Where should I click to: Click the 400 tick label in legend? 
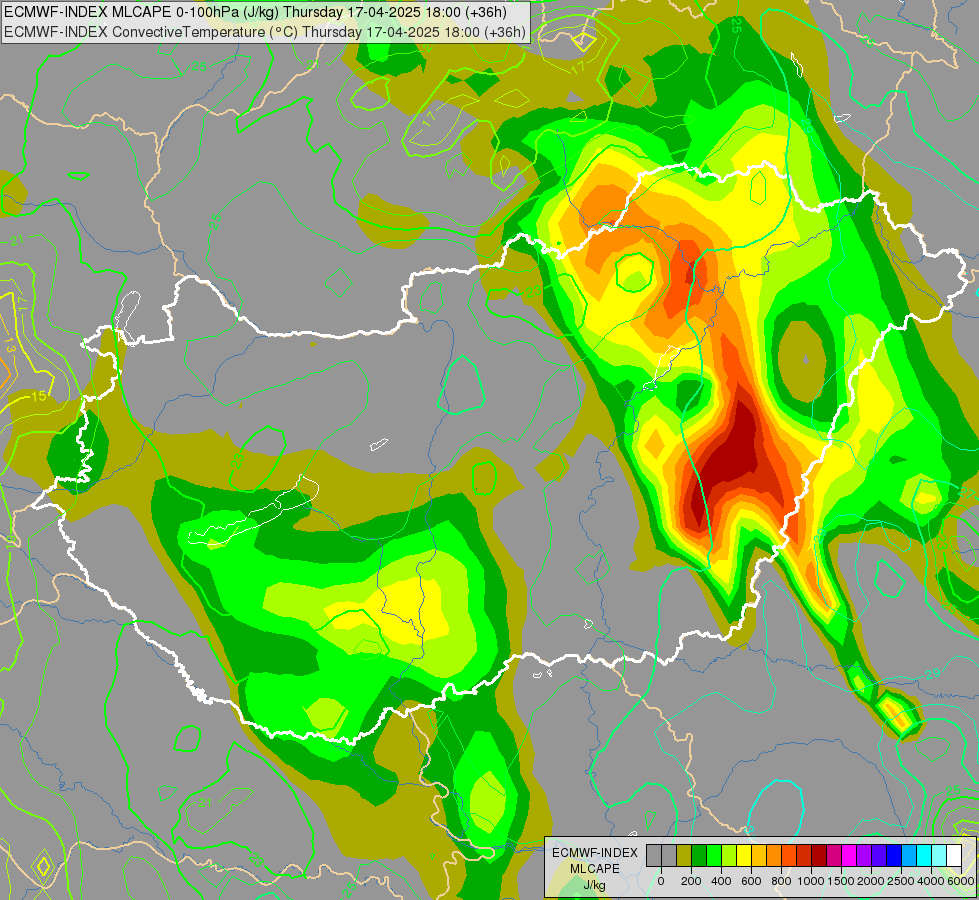coord(721,881)
